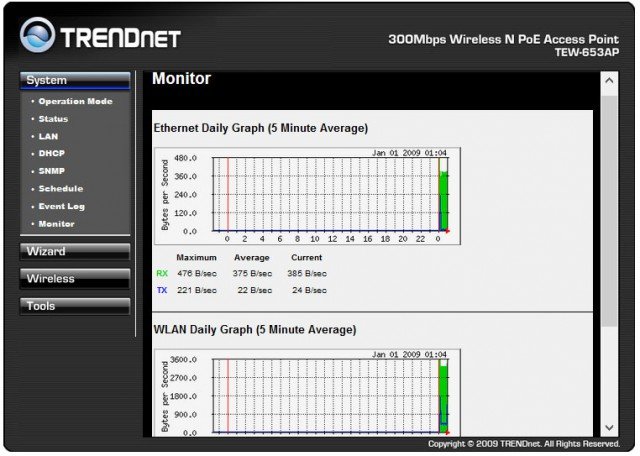The image size is (640, 456).
Task: Click the scrollbar up arrow
Action: point(609,79)
